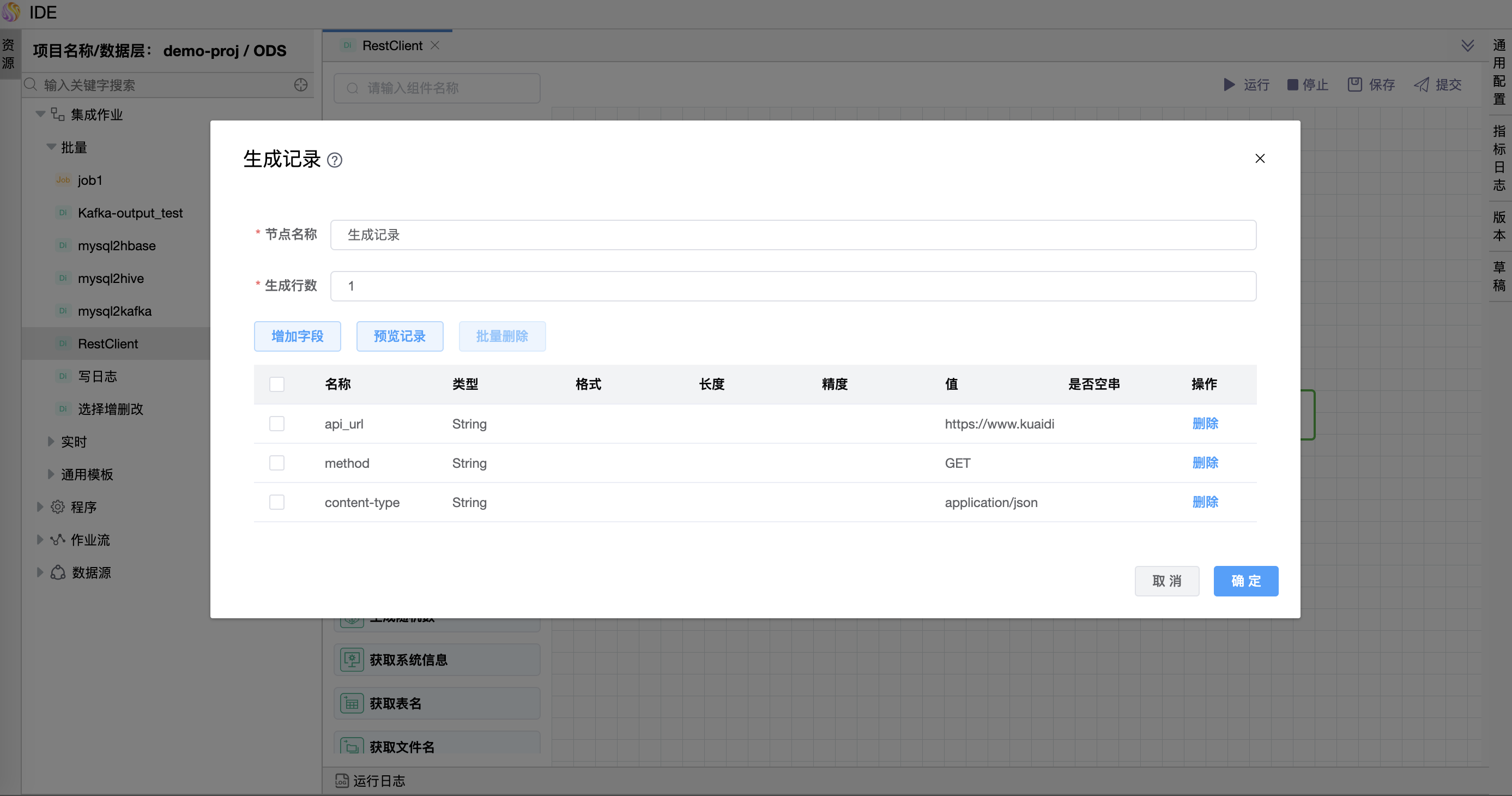Collapse the 批量 tree node
This screenshot has height=796, width=1512.
[x=51, y=147]
